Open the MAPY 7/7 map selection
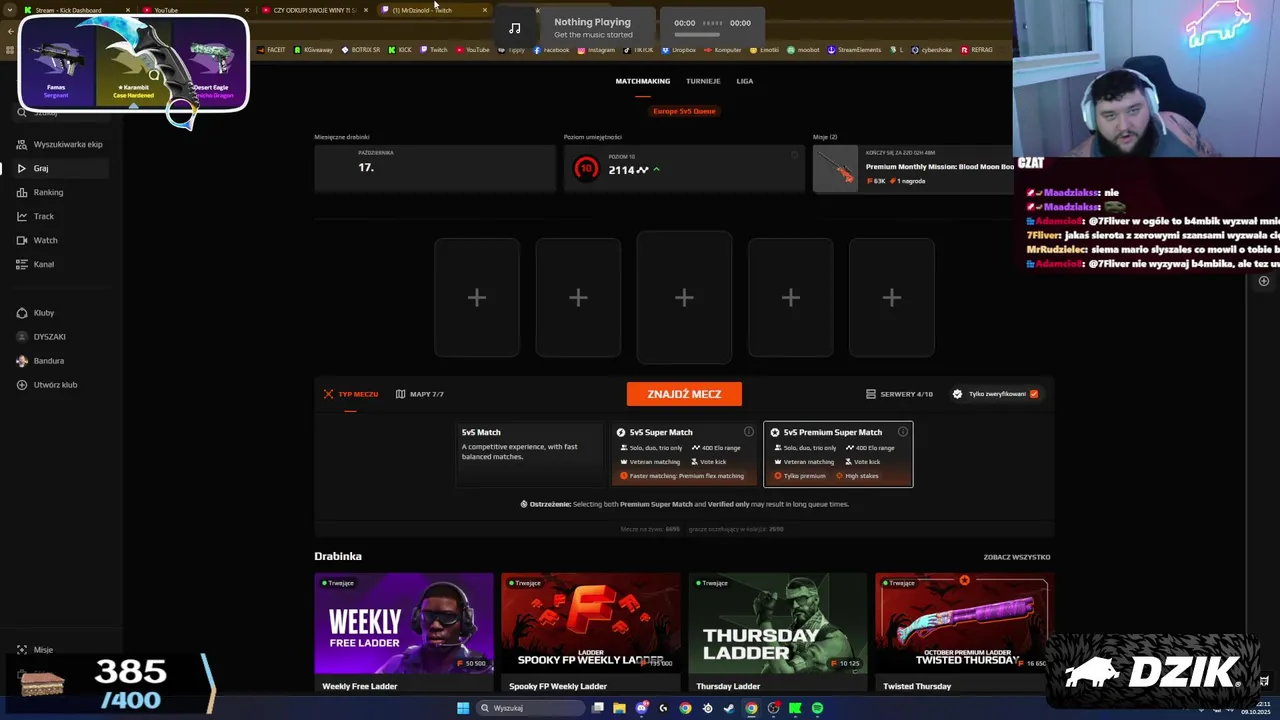1280x720 pixels. [420, 394]
